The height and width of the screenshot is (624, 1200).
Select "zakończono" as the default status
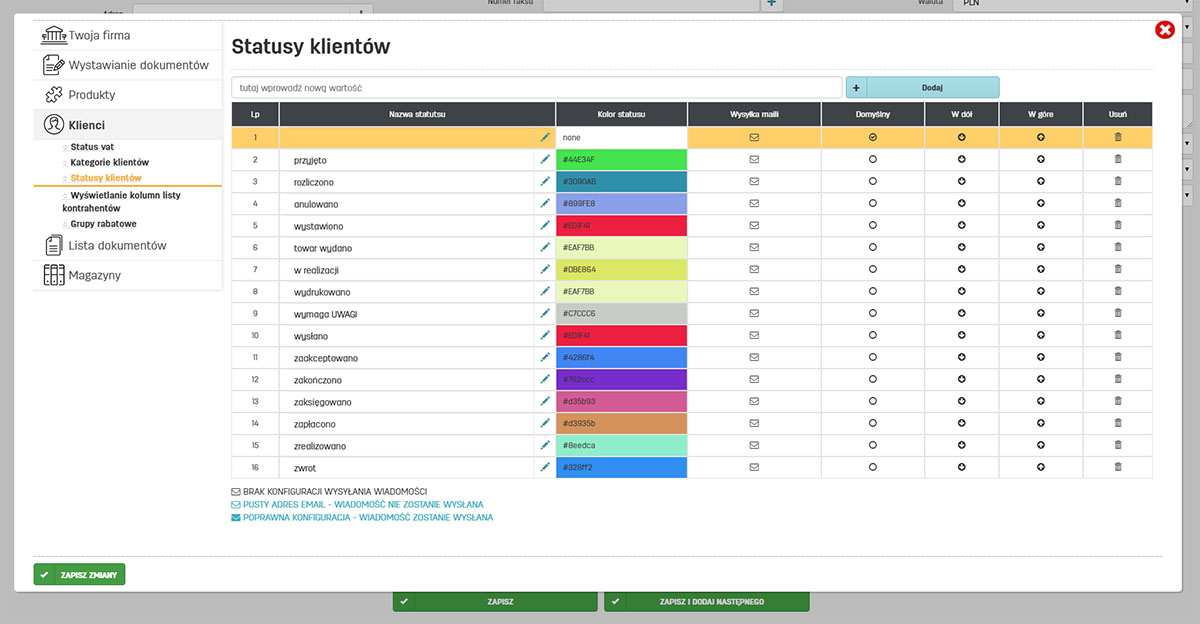pos(872,379)
